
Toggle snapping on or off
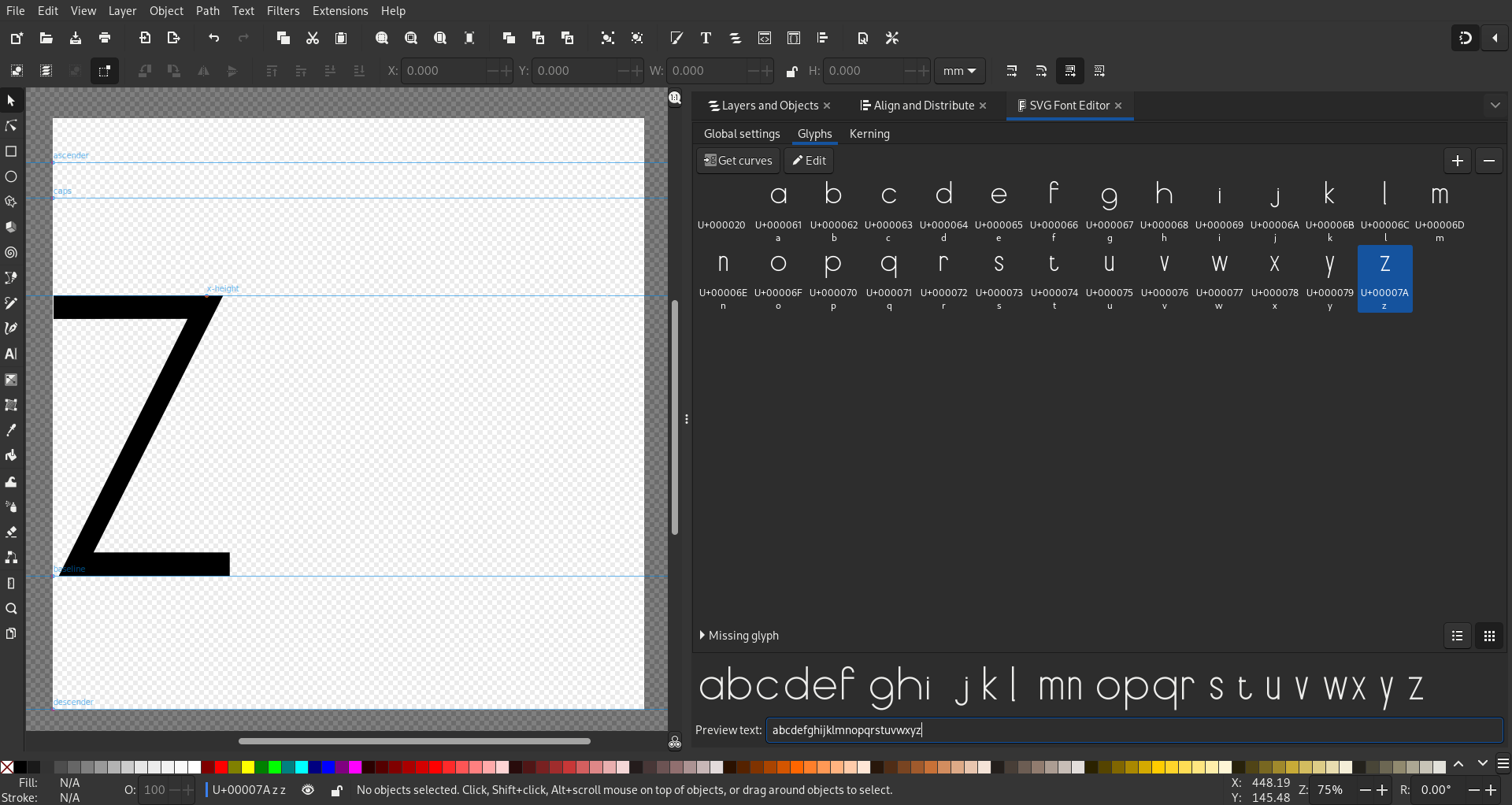point(1466,38)
